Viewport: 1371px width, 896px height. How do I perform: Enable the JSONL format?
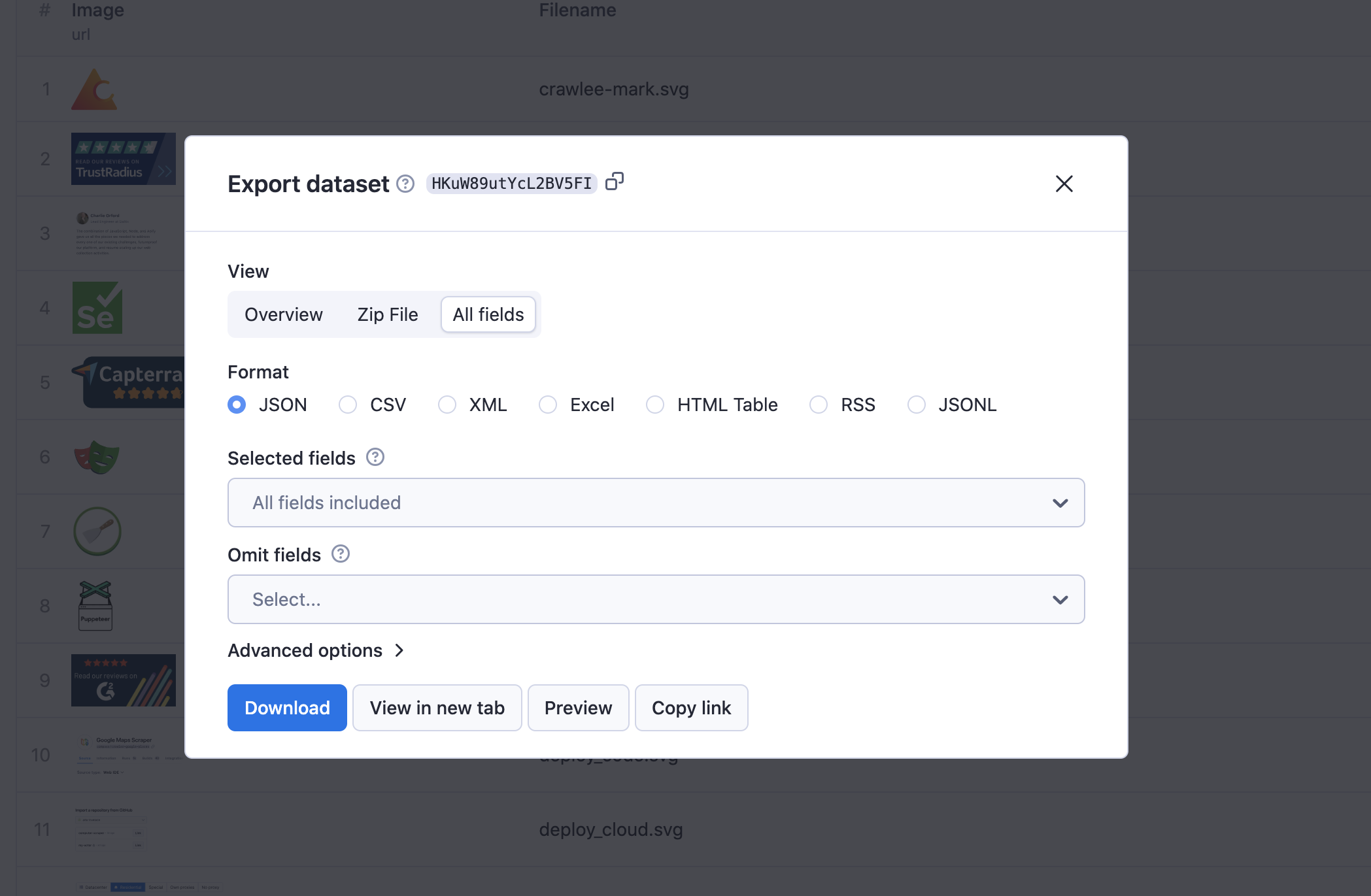tap(916, 405)
